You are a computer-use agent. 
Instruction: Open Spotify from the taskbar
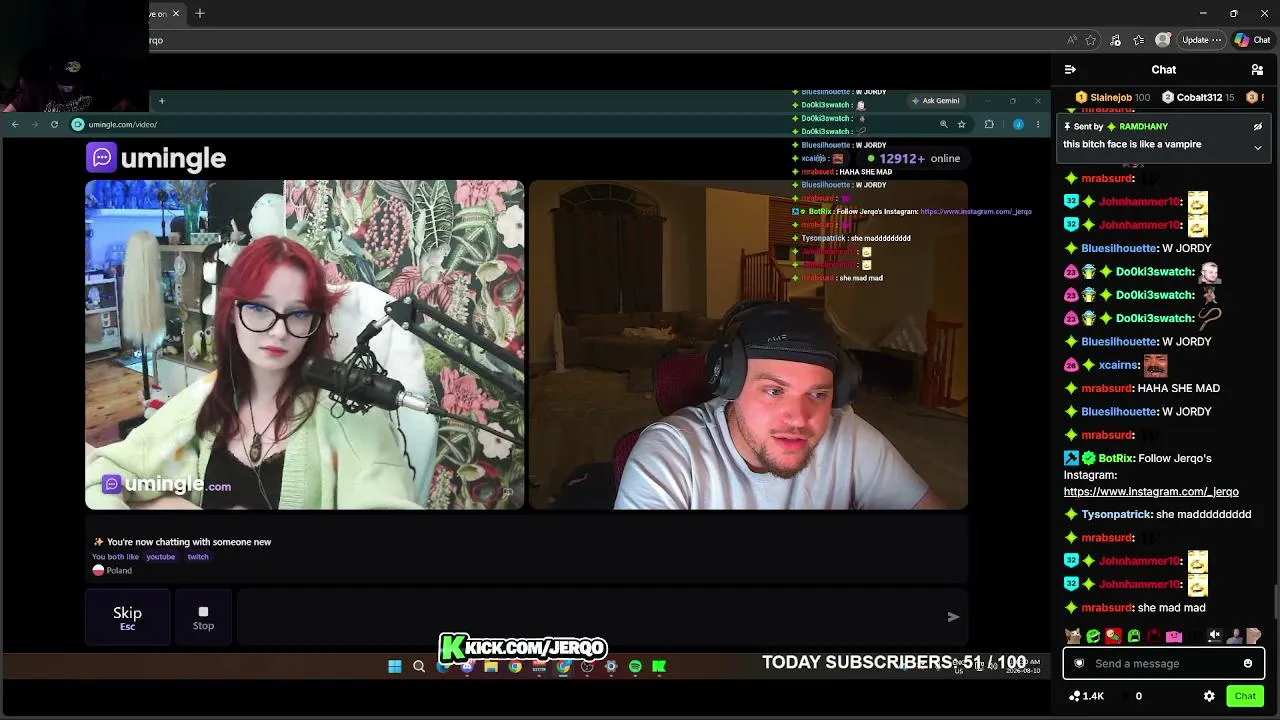tap(635, 666)
